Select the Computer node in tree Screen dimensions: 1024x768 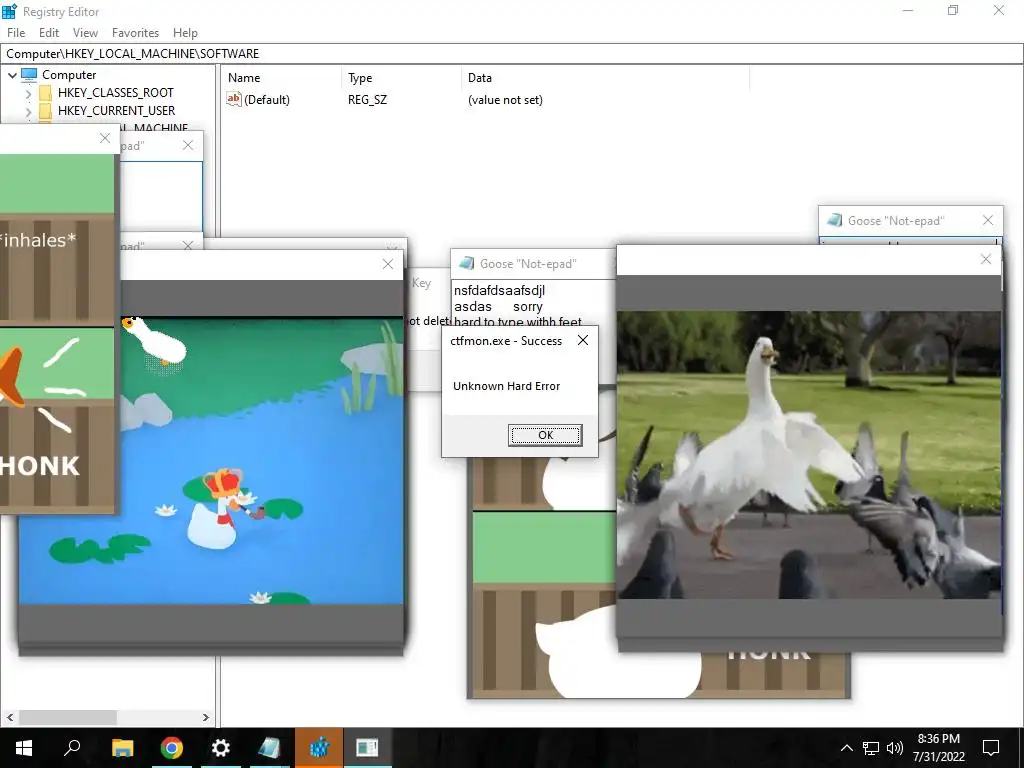click(x=69, y=75)
